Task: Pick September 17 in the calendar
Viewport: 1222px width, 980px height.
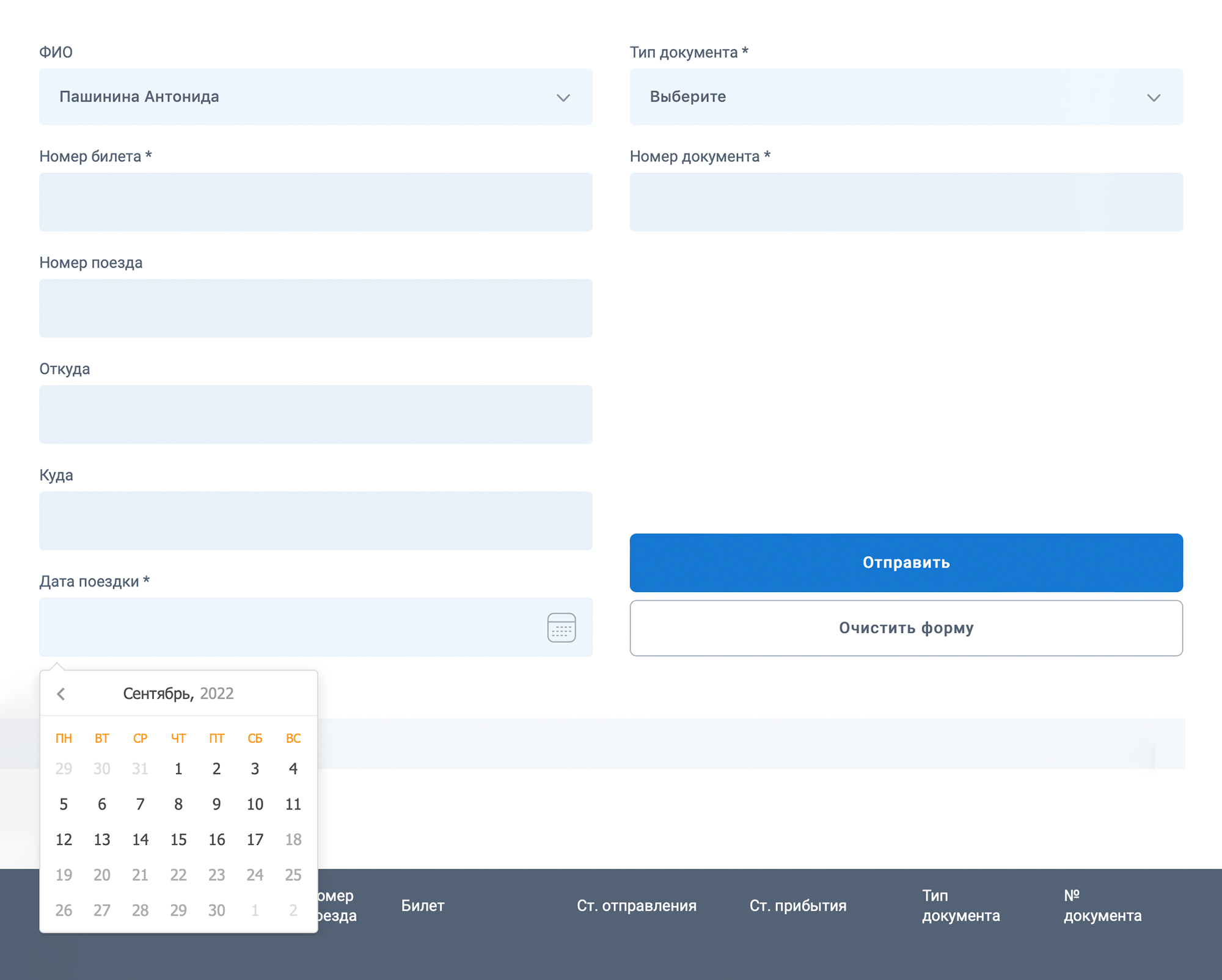Action: 255,839
